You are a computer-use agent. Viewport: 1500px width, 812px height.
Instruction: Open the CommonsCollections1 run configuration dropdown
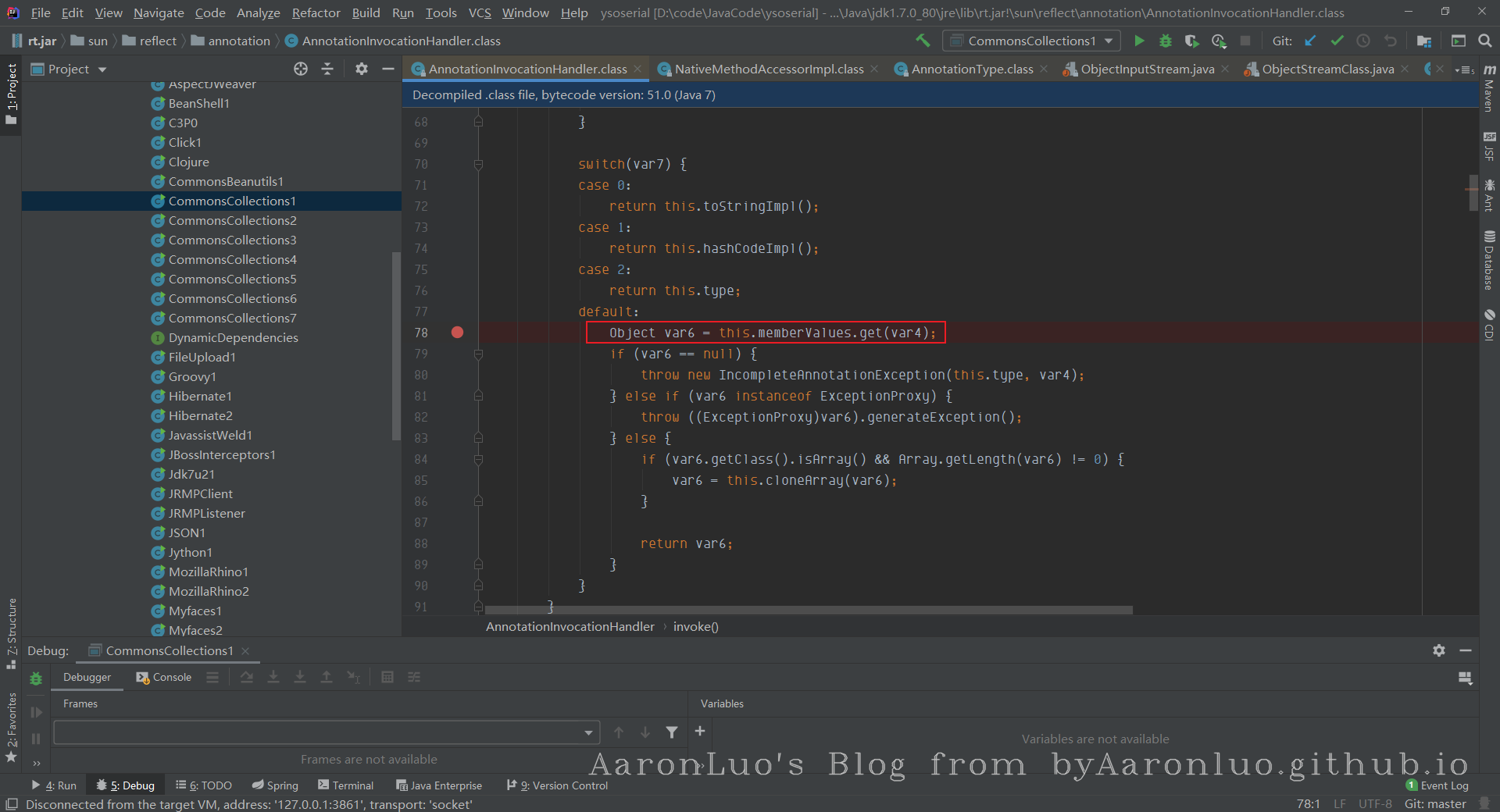pyautogui.click(x=1031, y=41)
